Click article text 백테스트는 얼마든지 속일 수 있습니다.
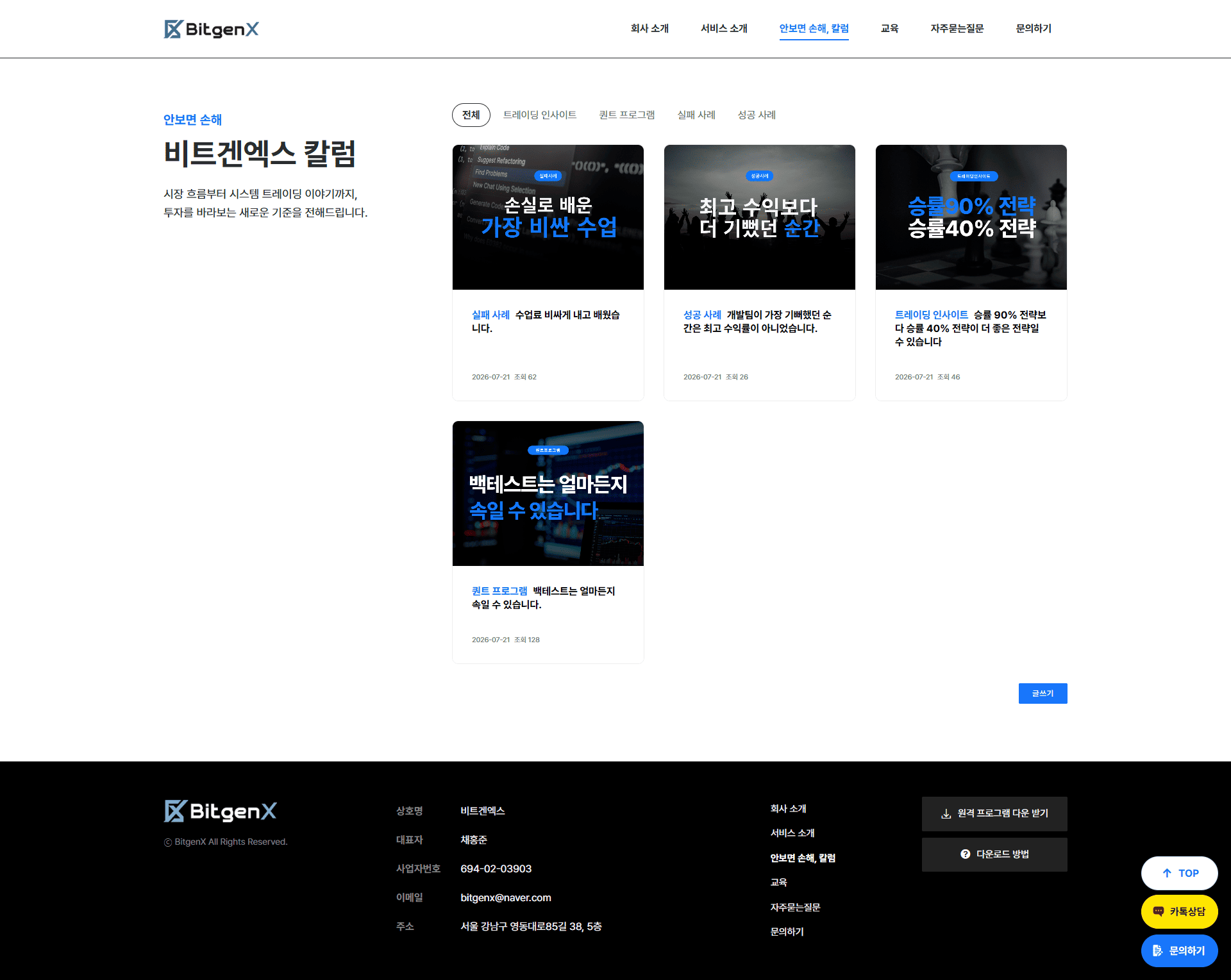 pos(544,597)
